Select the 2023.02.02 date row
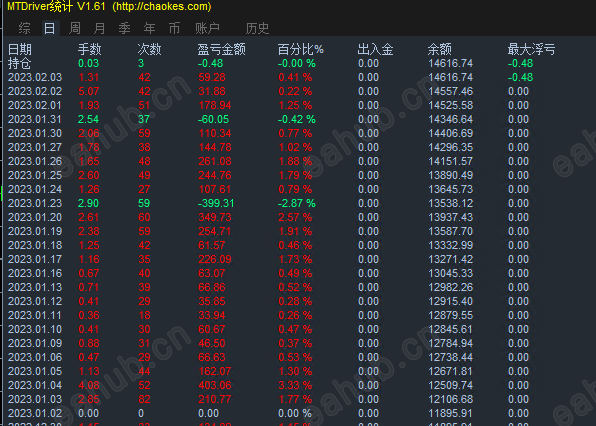 (x=35, y=92)
